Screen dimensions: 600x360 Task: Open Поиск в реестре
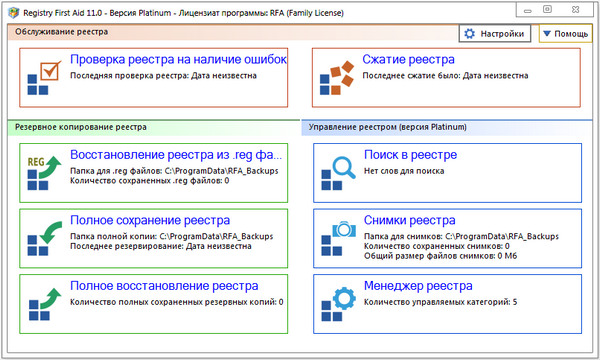click(x=410, y=155)
